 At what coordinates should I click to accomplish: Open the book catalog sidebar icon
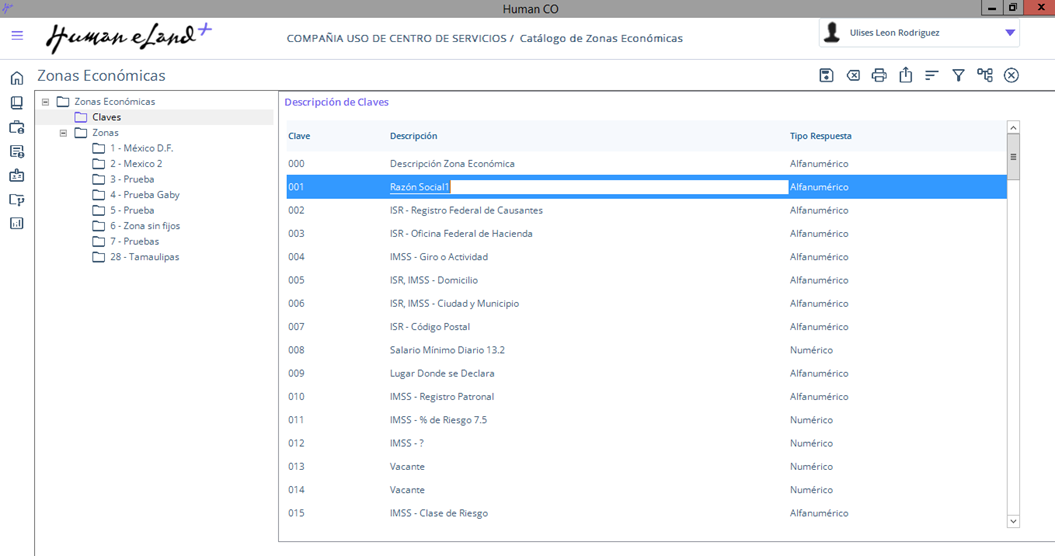pos(16,103)
